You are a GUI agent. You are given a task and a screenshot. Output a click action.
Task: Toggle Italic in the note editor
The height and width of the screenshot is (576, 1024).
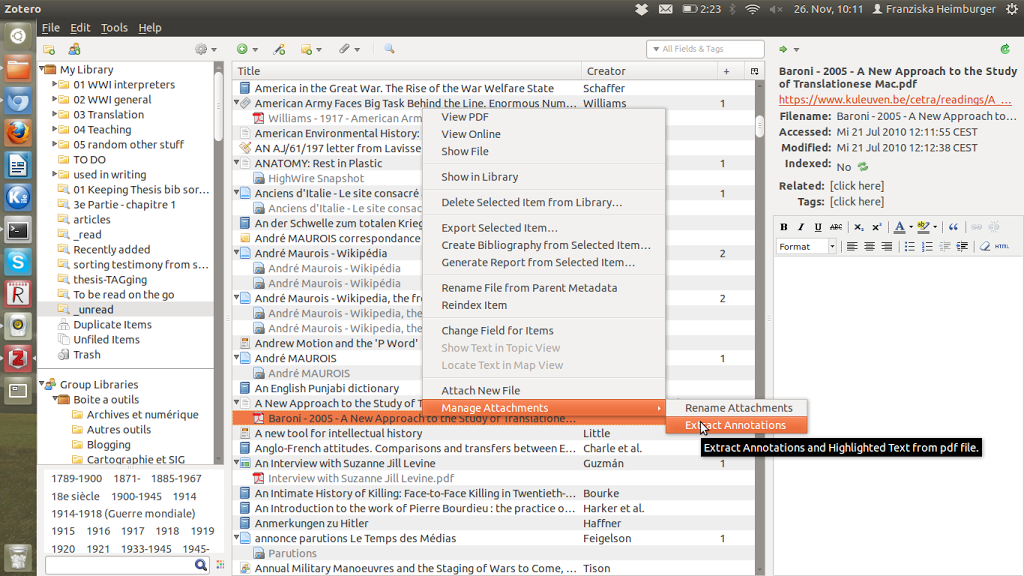pyautogui.click(x=801, y=227)
